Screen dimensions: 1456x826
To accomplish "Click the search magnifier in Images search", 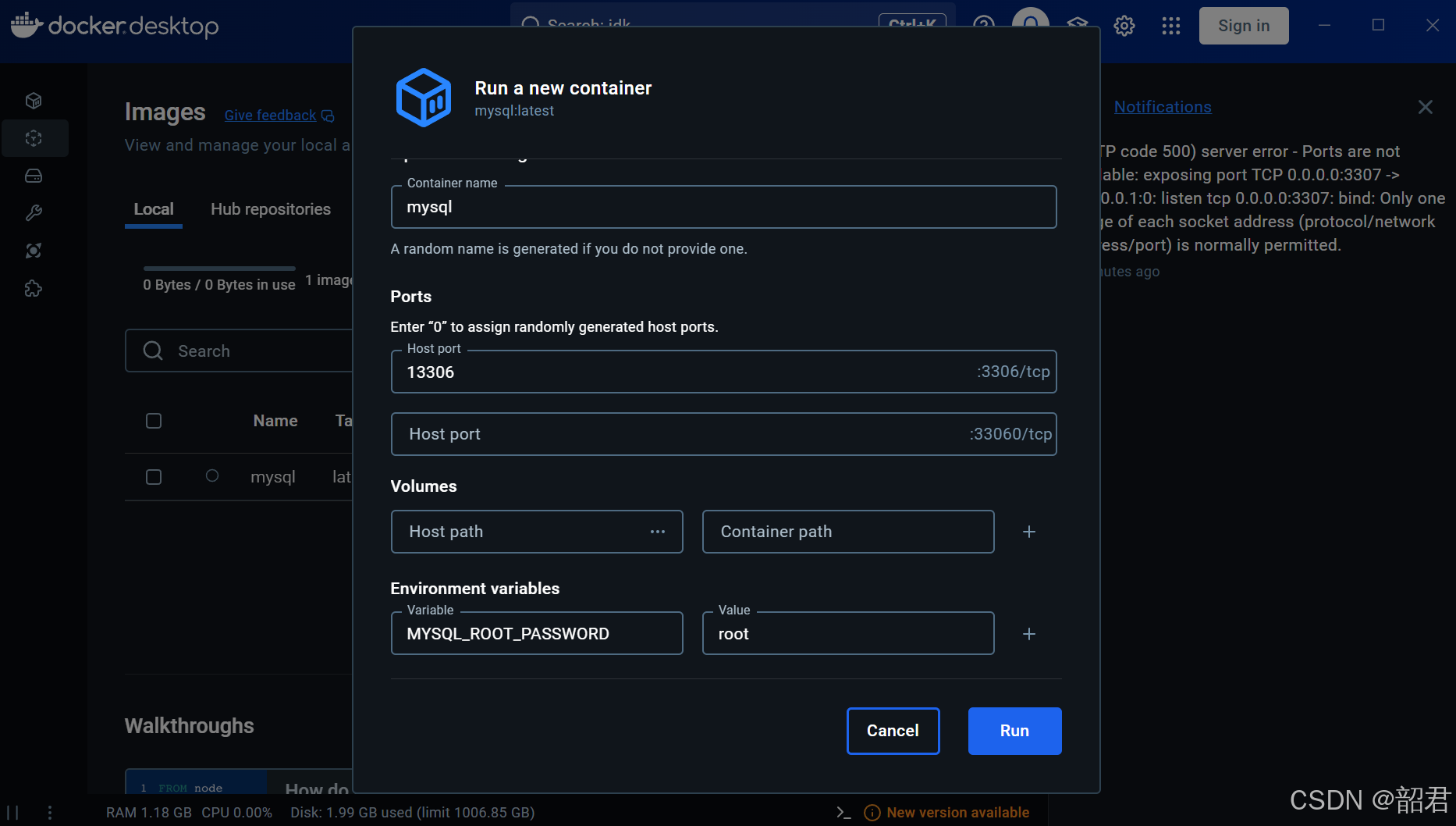I will pos(153,351).
